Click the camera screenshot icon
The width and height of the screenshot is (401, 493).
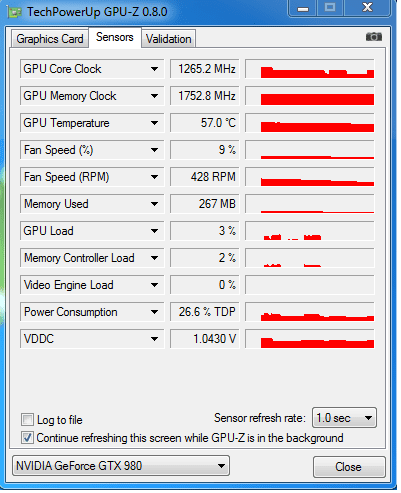pos(374,37)
